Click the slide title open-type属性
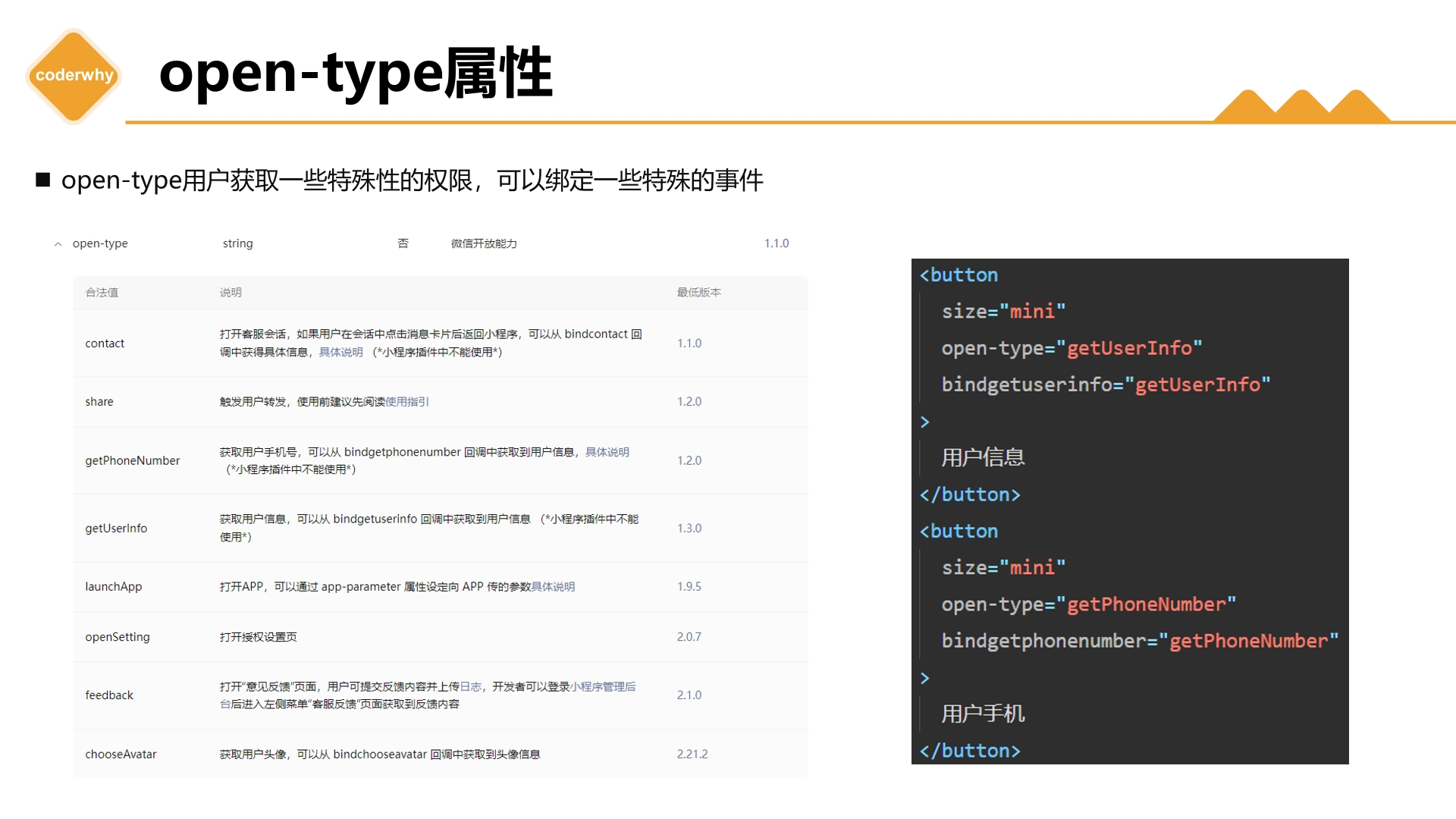Image resolution: width=1456 pixels, height=819 pixels. (x=356, y=74)
